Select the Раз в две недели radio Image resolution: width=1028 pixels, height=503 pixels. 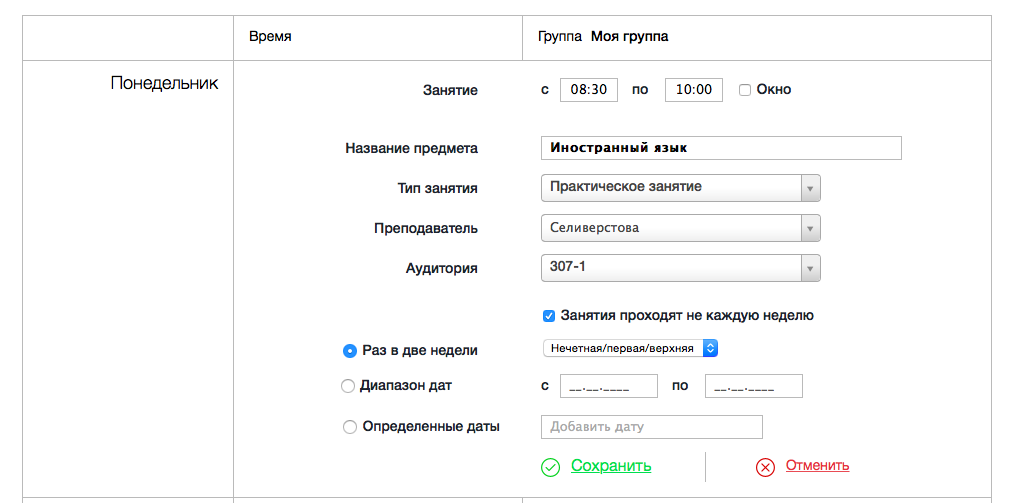point(349,351)
